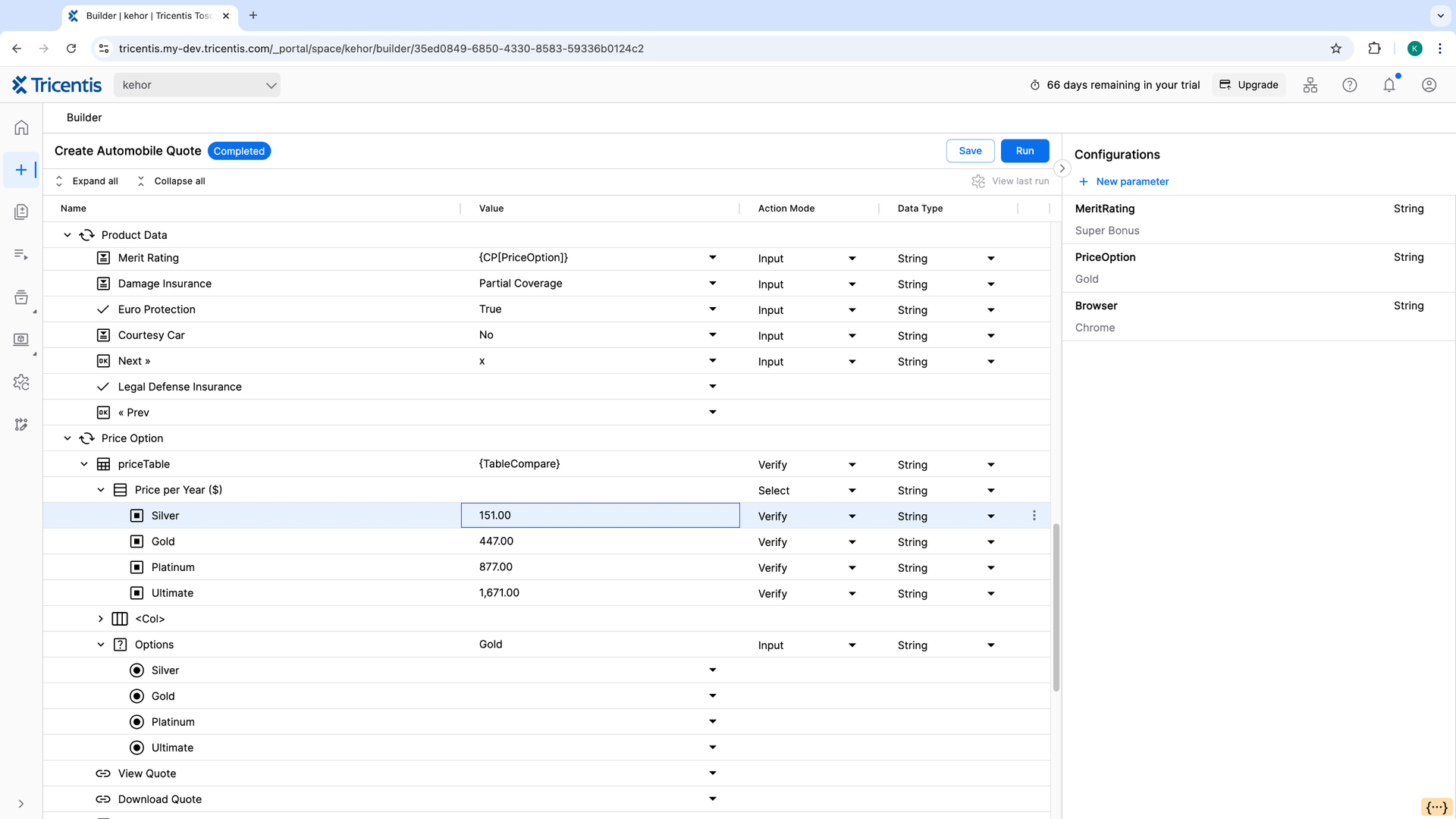Select the Gold radio button under Options
1456x819 pixels.
click(x=136, y=695)
